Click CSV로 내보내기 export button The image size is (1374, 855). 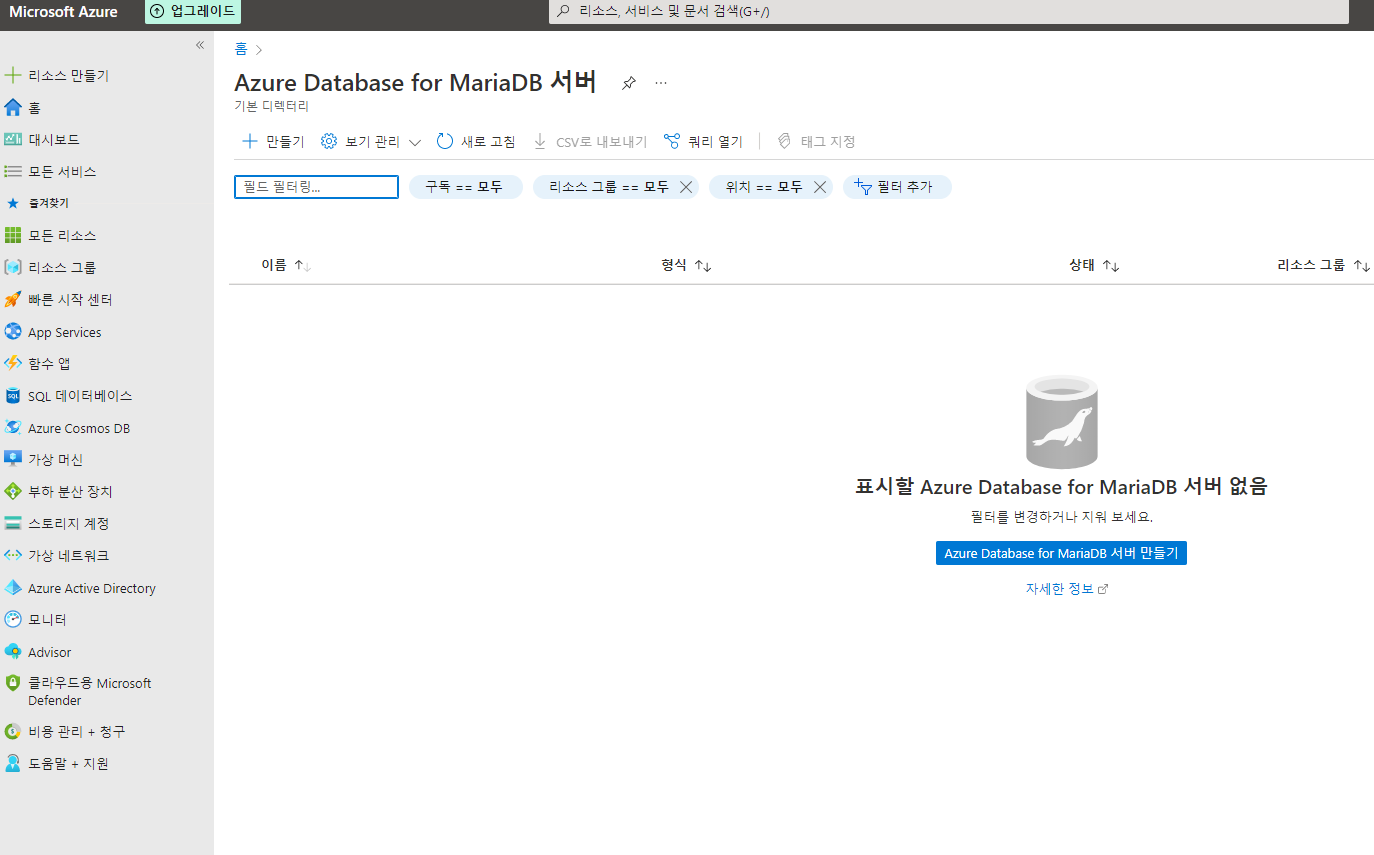coord(590,141)
